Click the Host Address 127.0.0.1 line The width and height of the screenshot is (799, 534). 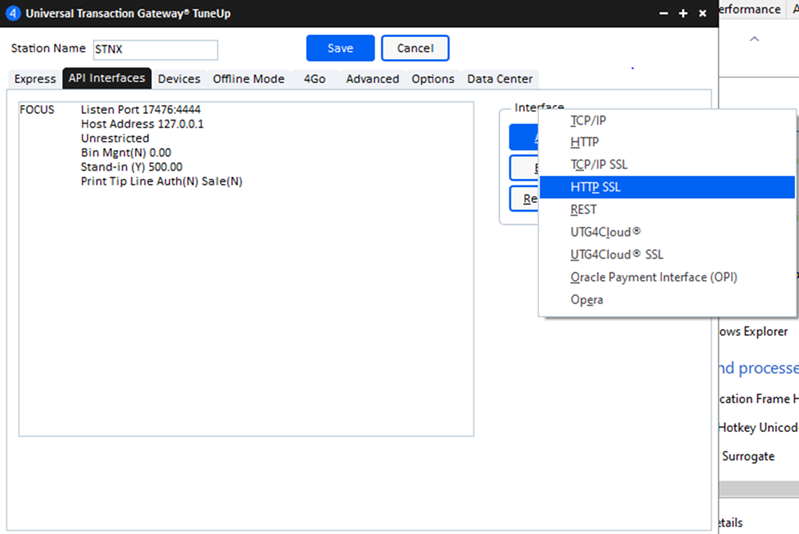[x=142, y=124]
